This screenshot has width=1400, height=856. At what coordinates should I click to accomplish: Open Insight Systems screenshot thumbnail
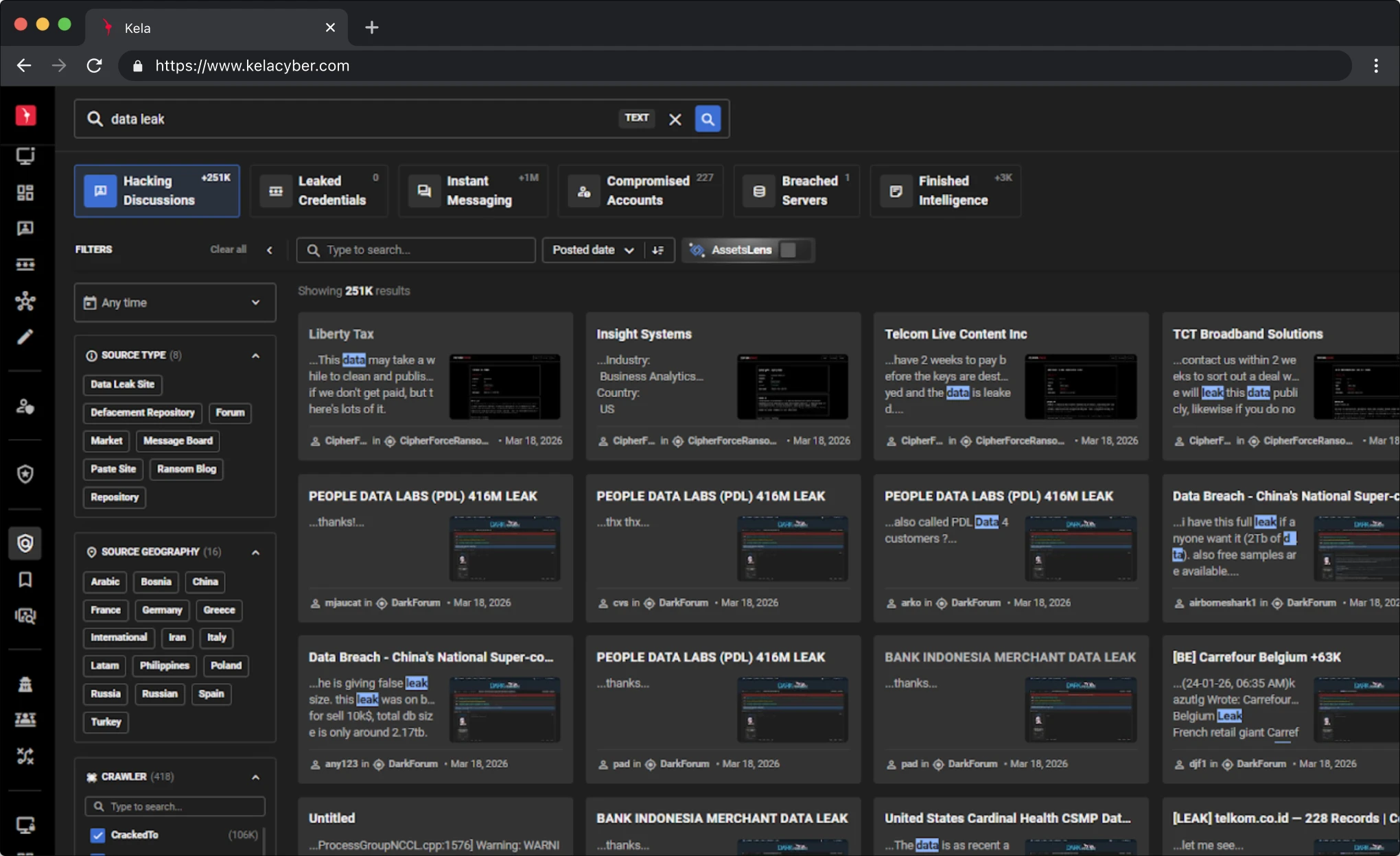(793, 387)
